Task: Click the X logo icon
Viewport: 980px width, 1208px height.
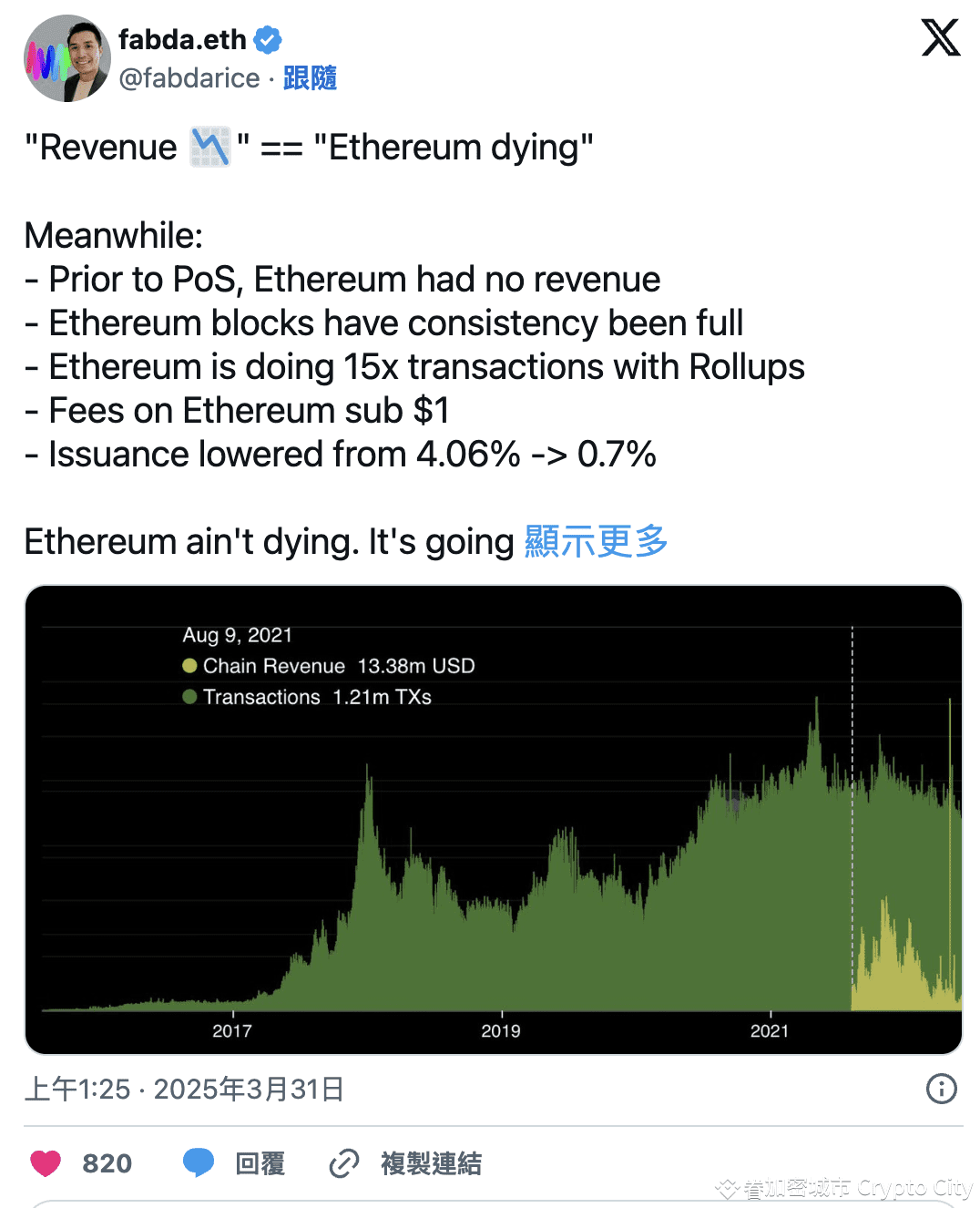Action: coord(940,38)
